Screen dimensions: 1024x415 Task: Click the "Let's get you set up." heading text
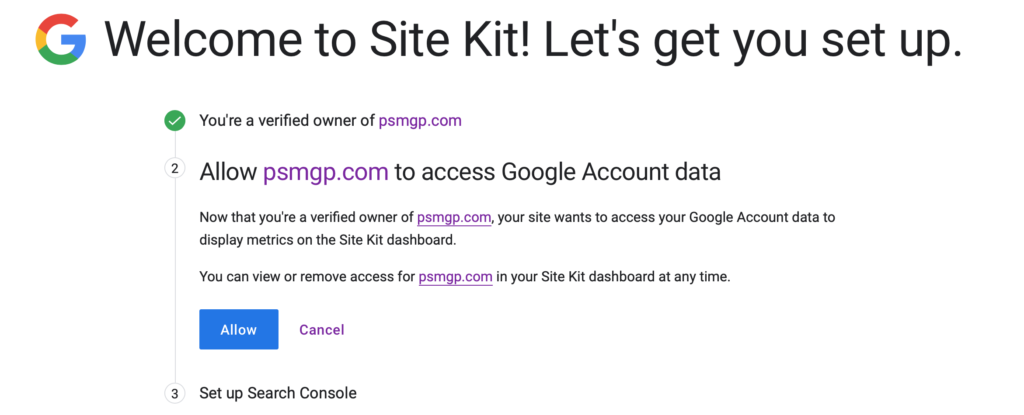click(x=752, y=40)
